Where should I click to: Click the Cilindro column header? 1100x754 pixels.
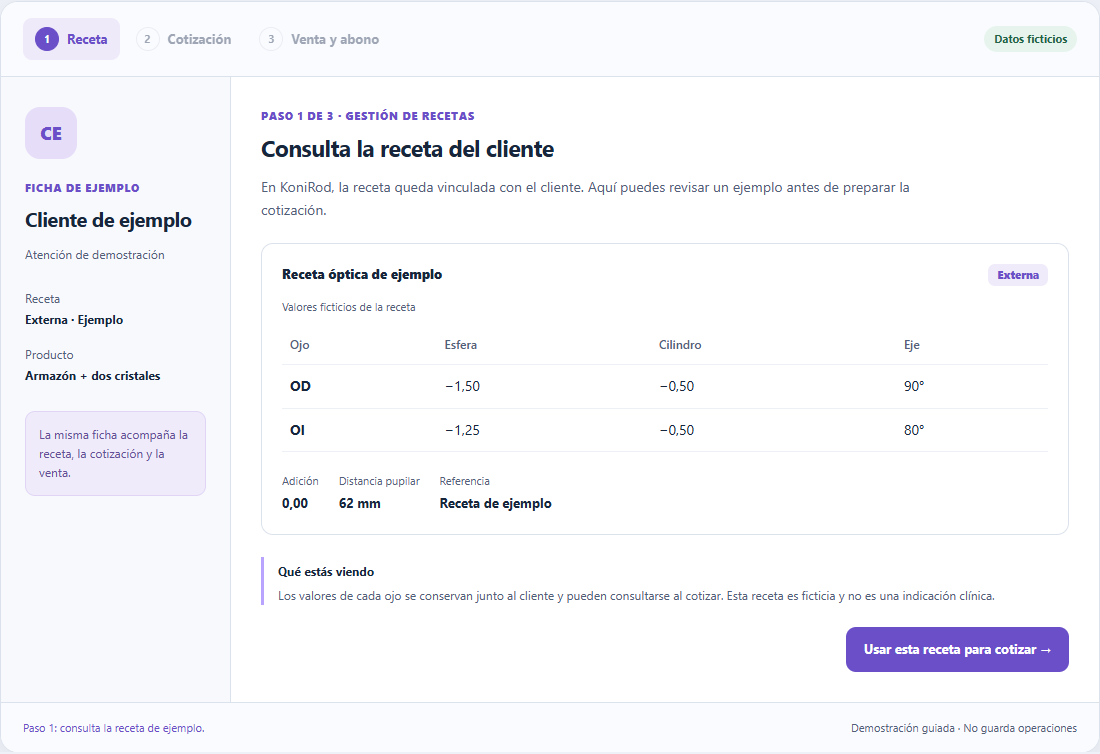pos(680,344)
